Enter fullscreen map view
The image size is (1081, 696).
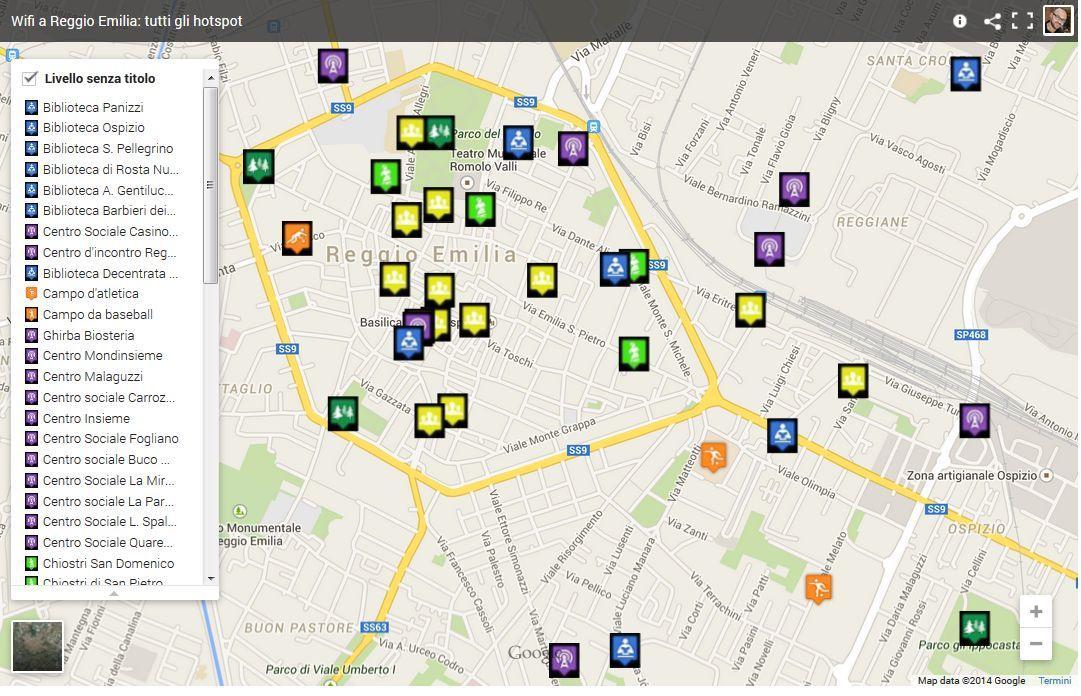point(1022,21)
